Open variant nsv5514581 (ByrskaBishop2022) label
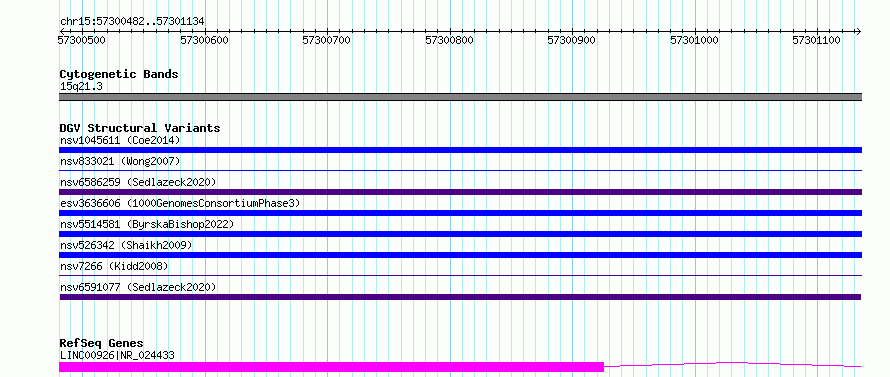Viewport: 890px width, 377px height. coord(147,224)
